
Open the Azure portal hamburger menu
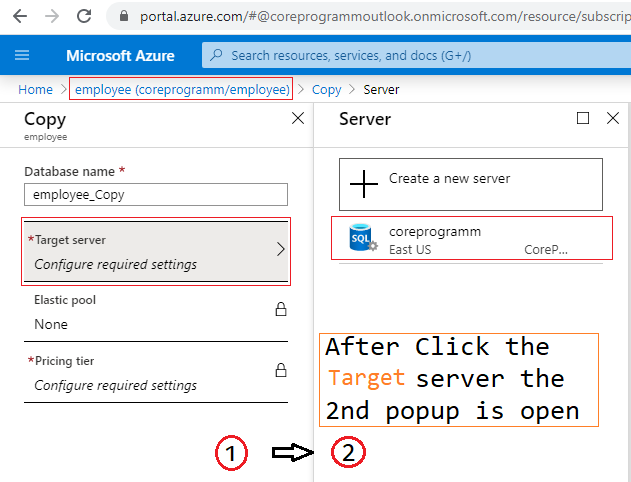(22, 55)
